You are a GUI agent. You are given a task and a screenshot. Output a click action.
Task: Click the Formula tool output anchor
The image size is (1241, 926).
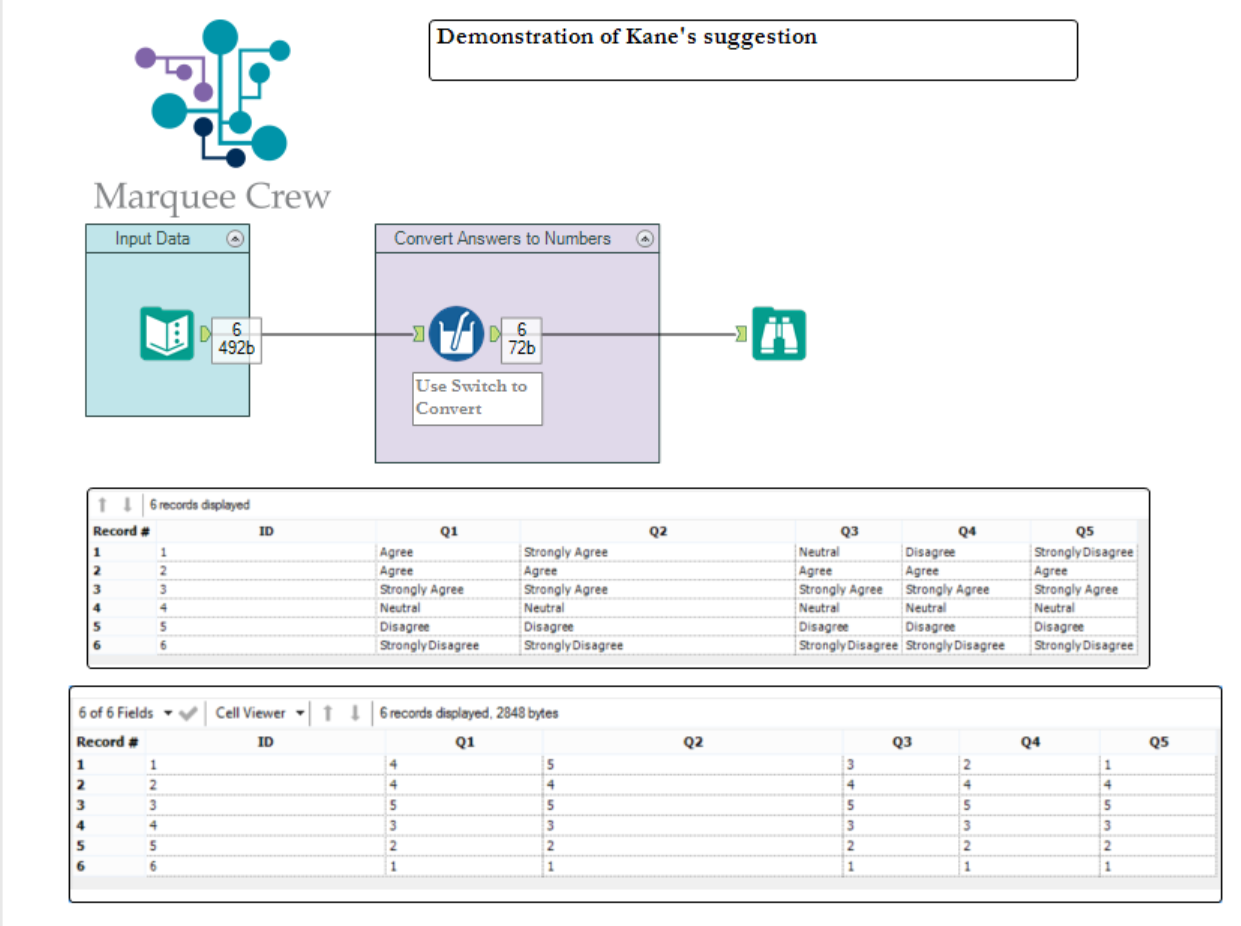[x=494, y=334]
